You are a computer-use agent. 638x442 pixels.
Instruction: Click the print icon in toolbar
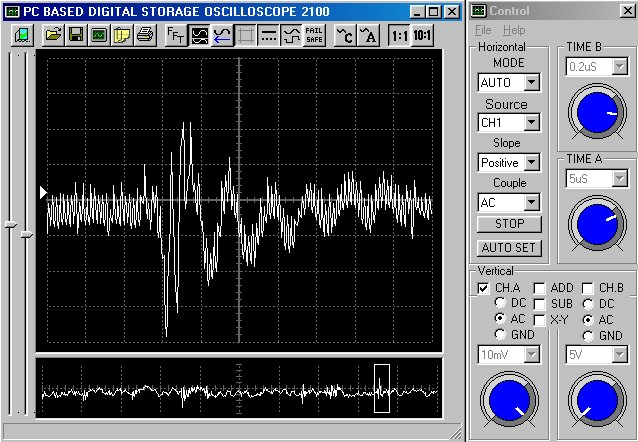(145, 35)
